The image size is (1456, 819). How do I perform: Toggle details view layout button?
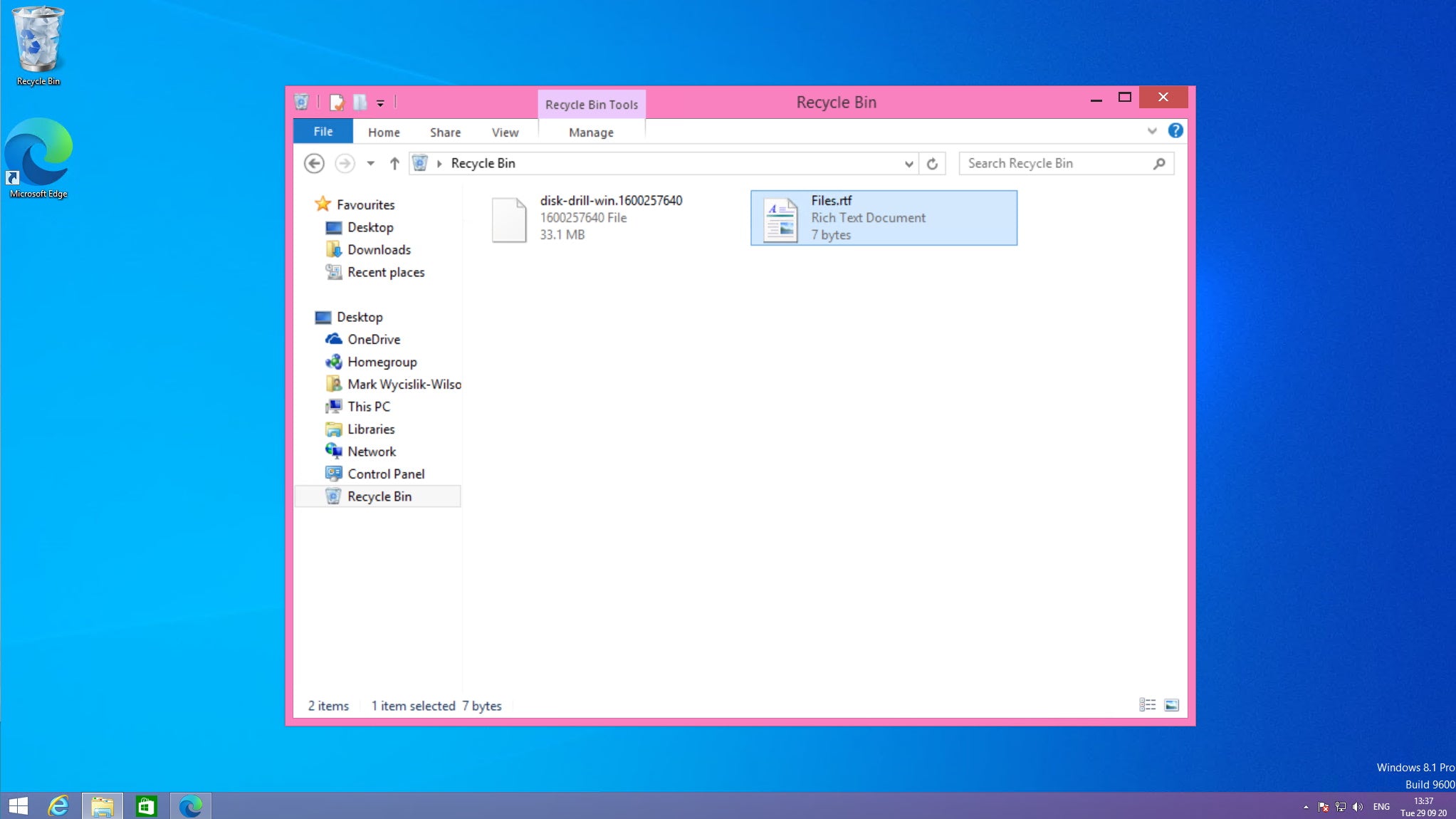click(1147, 705)
